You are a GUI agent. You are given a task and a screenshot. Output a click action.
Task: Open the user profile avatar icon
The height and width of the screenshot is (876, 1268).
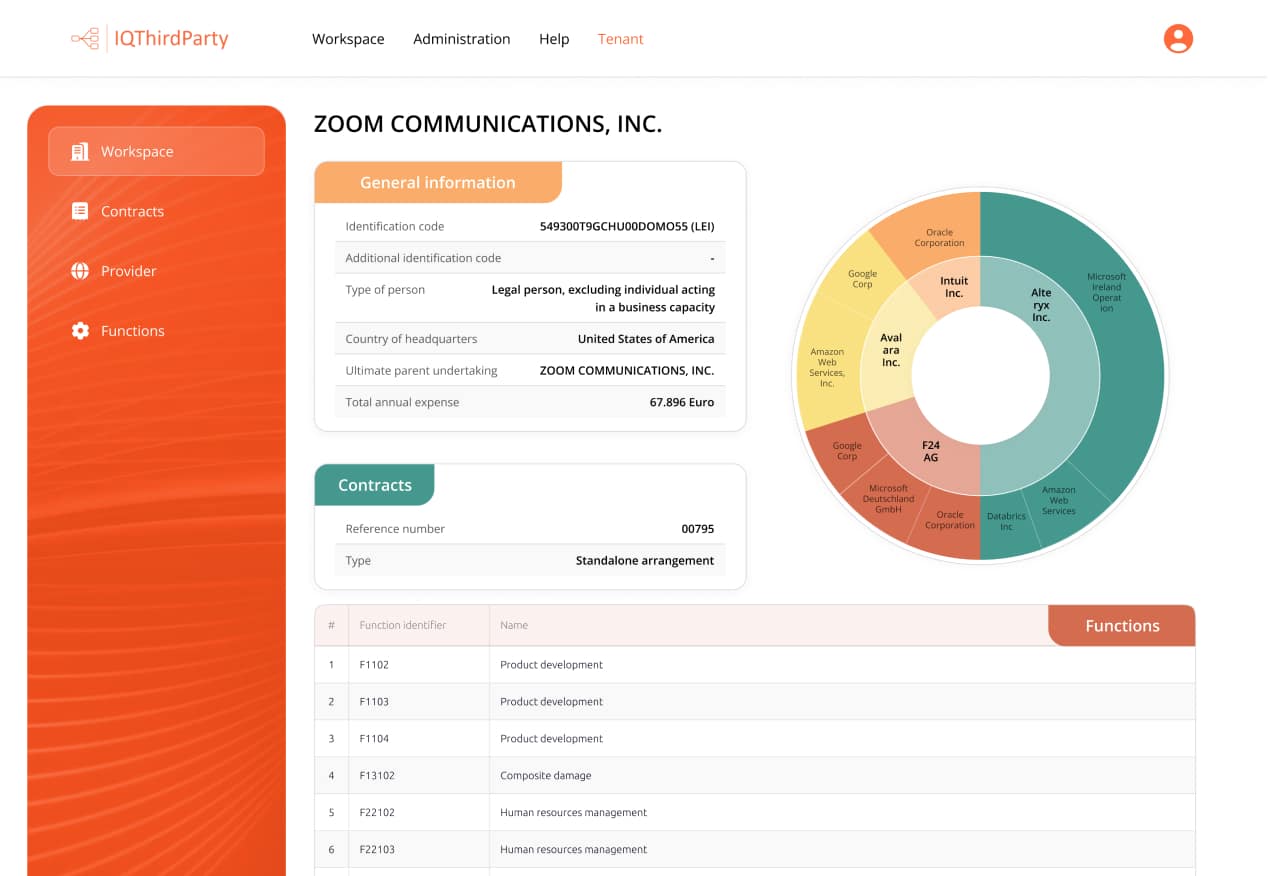(1178, 39)
